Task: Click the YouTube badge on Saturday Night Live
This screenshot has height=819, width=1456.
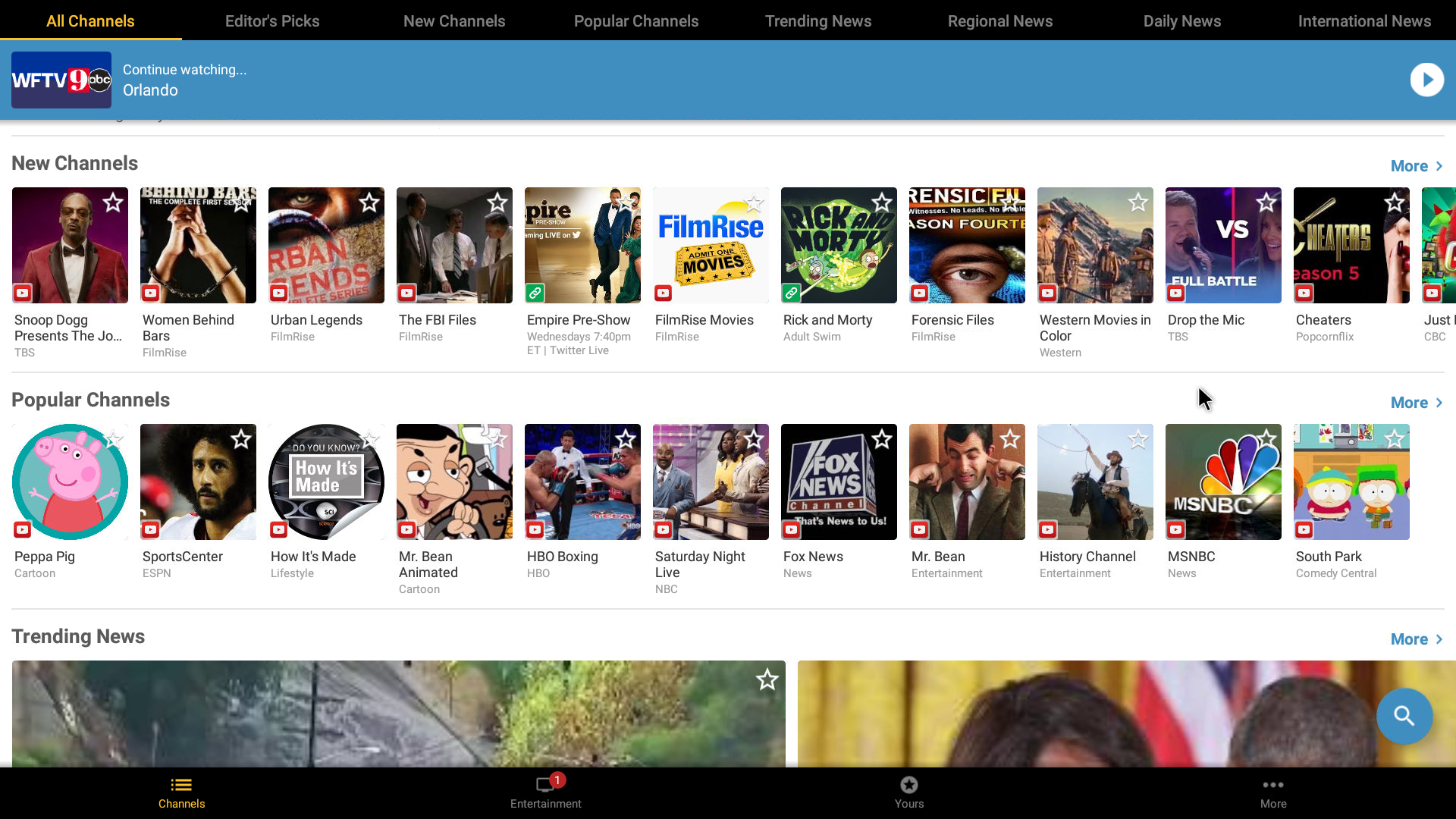Action: click(664, 529)
